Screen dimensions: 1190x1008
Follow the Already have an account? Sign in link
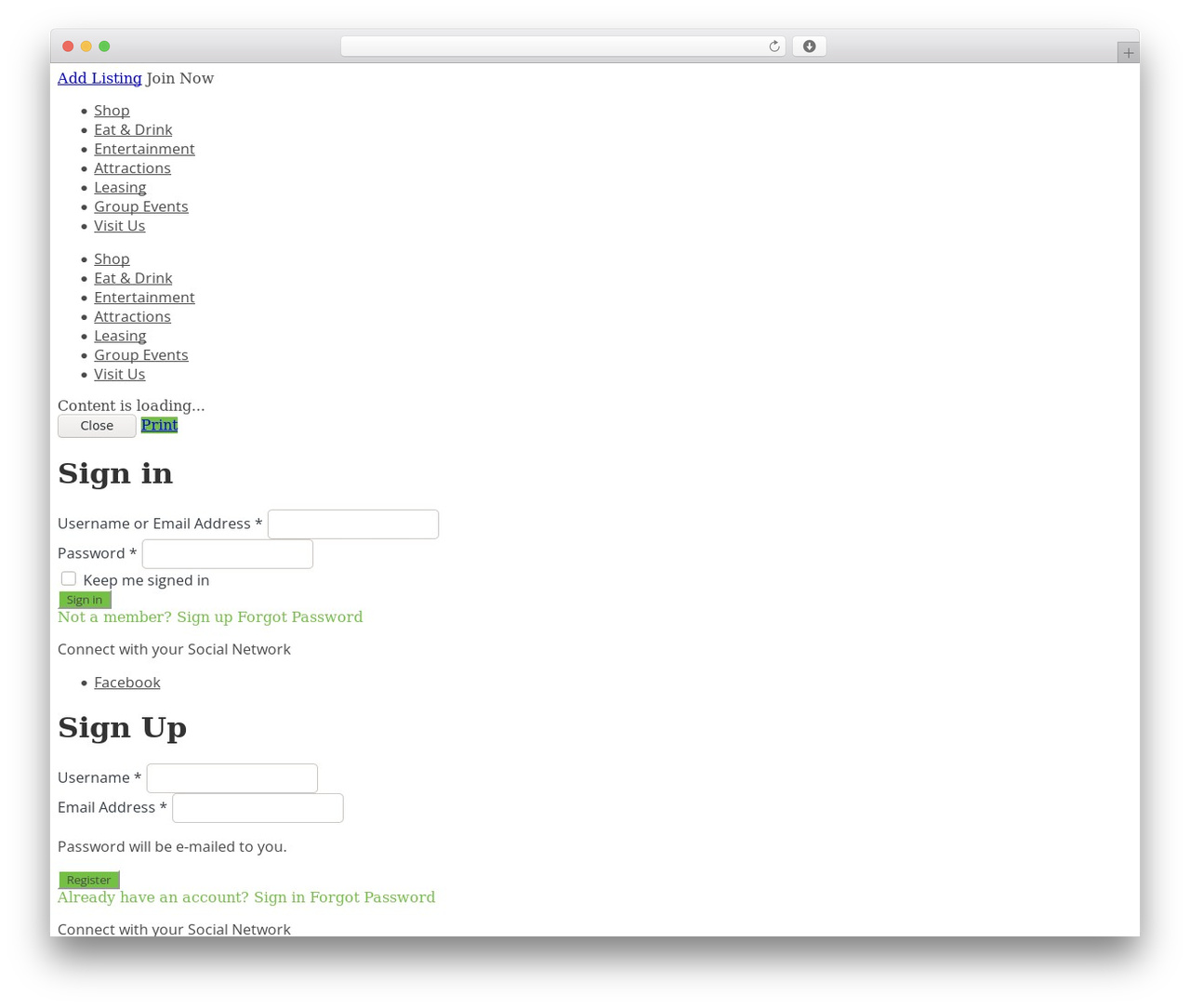(x=181, y=897)
